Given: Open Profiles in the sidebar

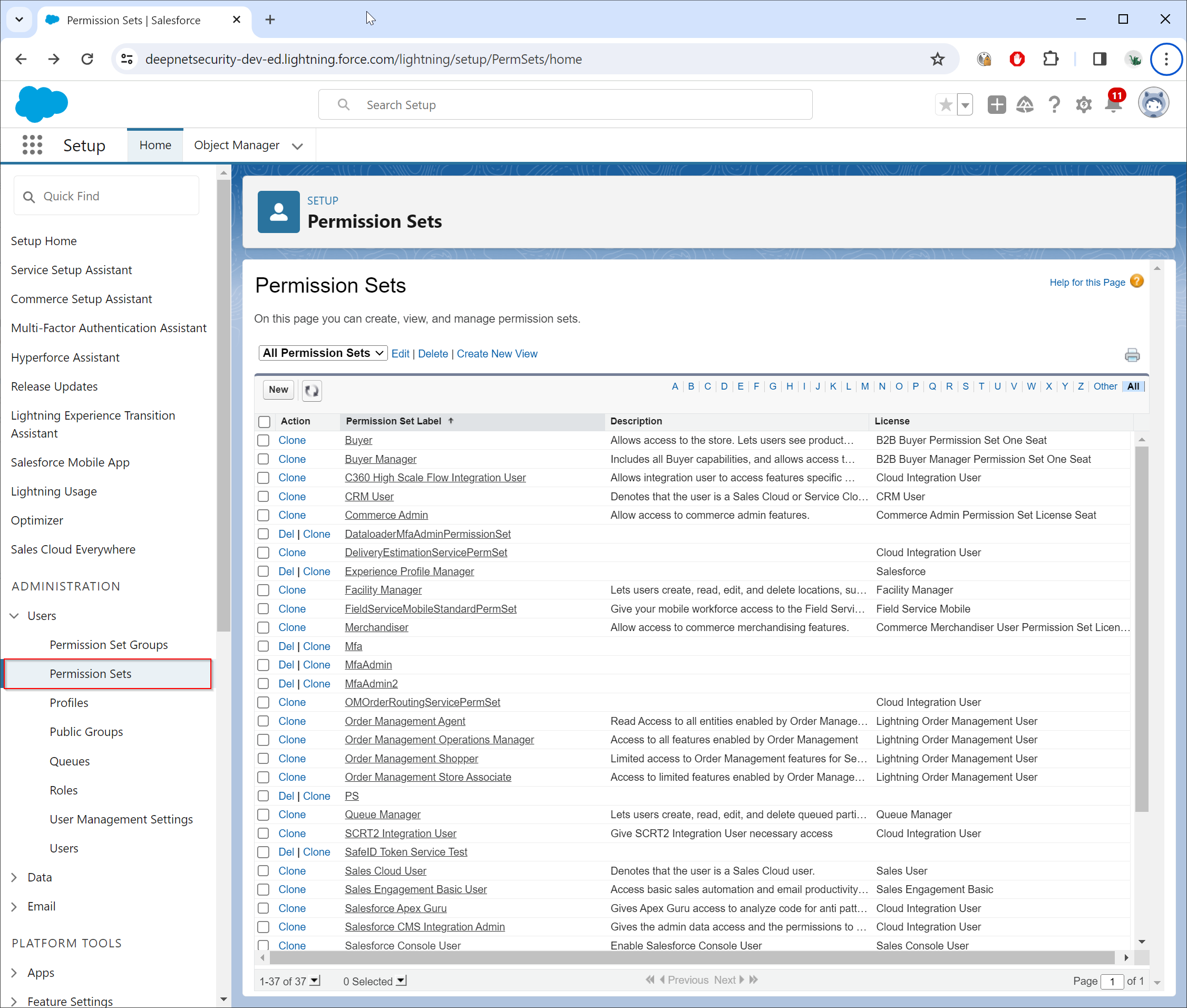Looking at the screenshot, I should coord(69,702).
